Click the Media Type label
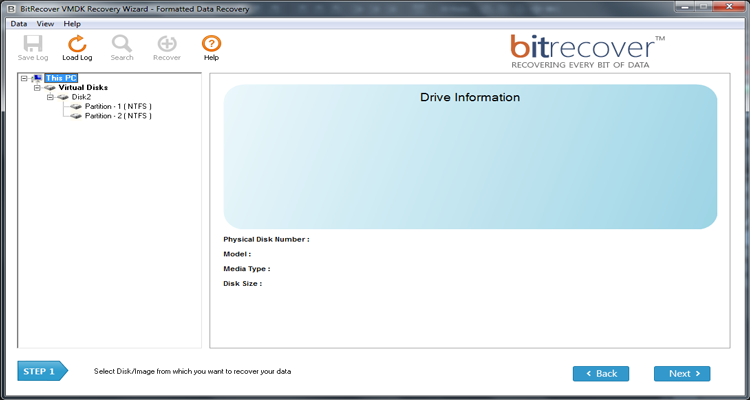 [x=246, y=269]
